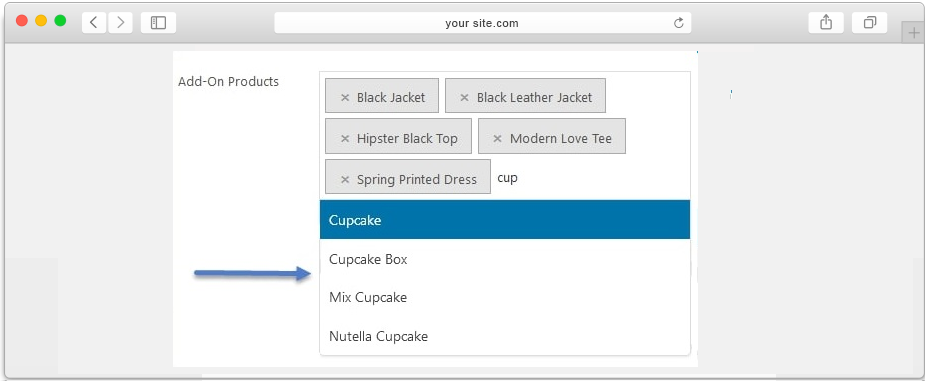Open the browser share menu
928x381 pixels.
826,22
